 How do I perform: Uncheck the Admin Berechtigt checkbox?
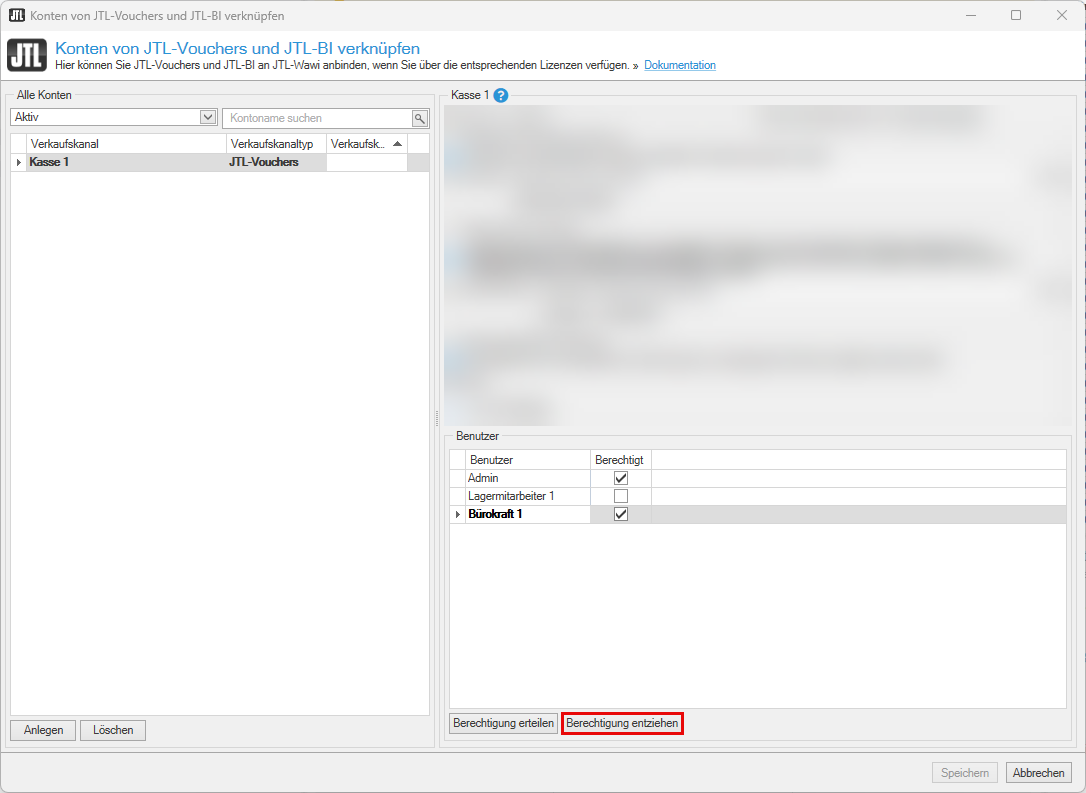tap(621, 478)
